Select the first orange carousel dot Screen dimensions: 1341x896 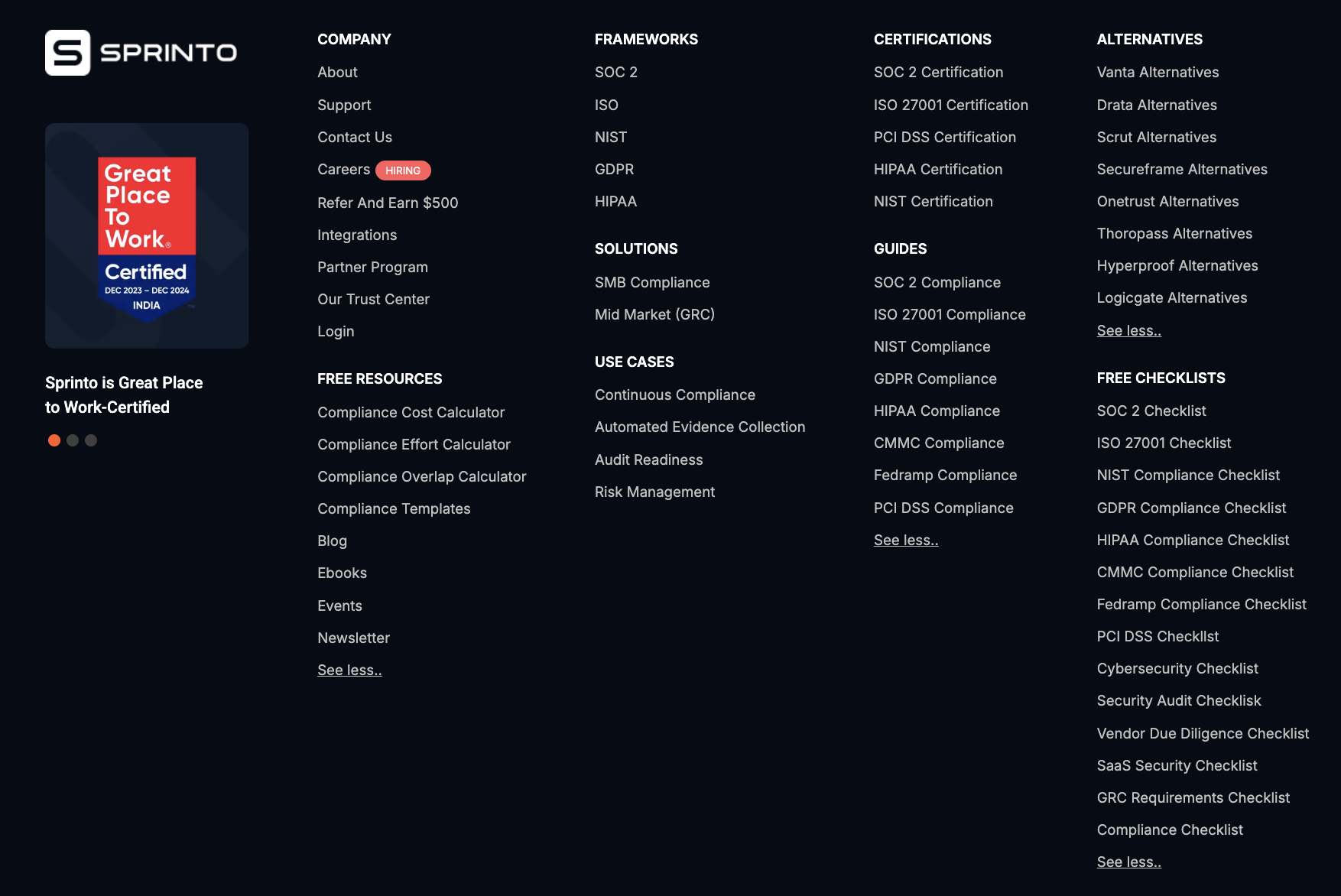tap(54, 440)
